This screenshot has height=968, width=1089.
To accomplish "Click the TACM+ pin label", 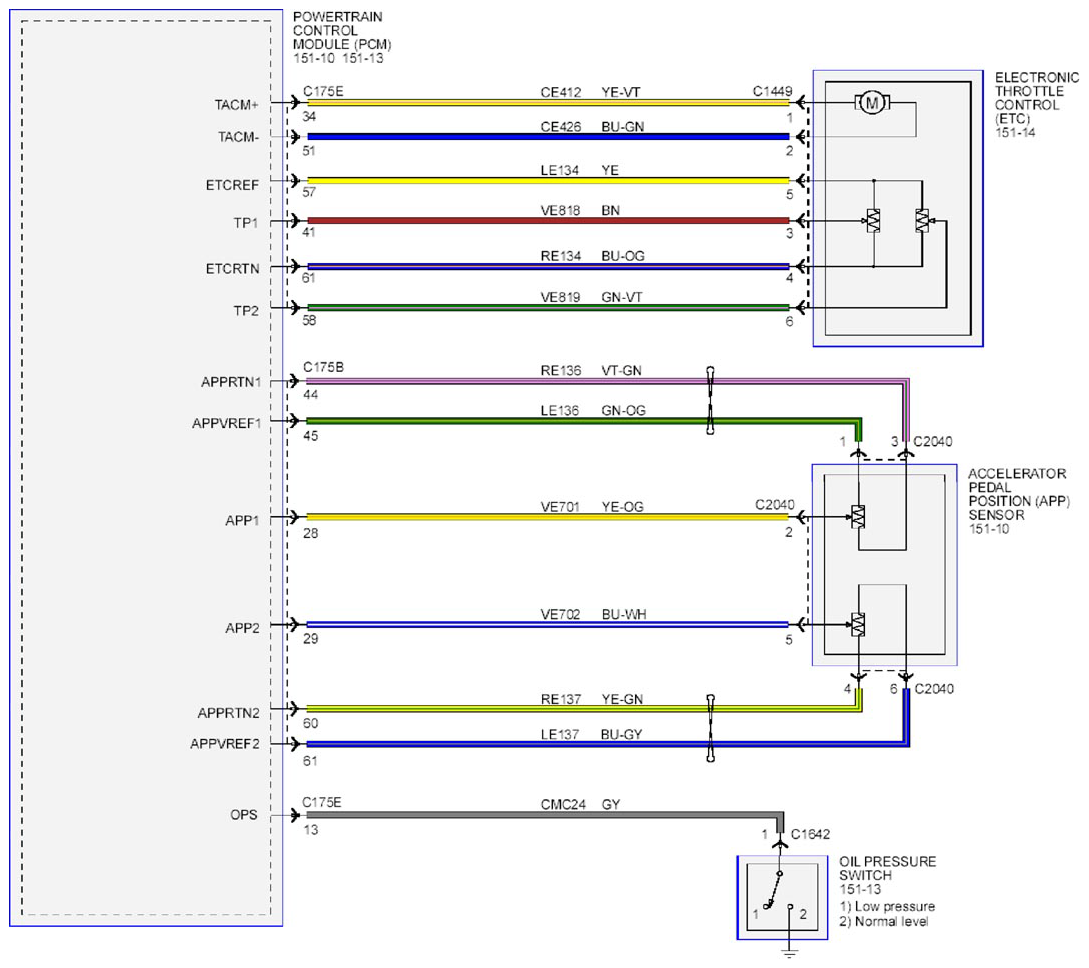I will click(236, 105).
